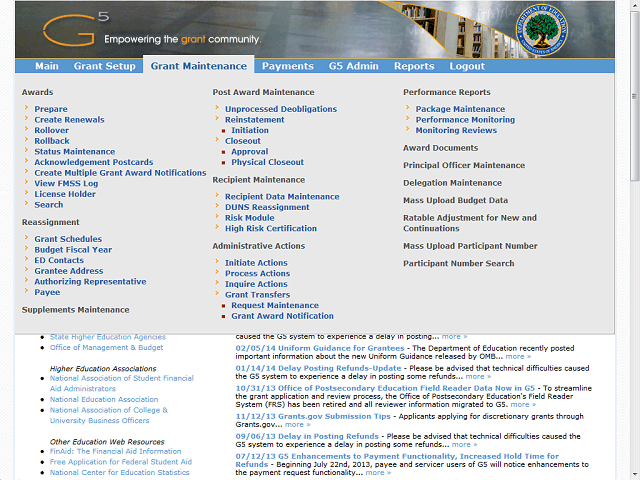Open Physical Closeout link
640x480 pixels.
click(267, 162)
